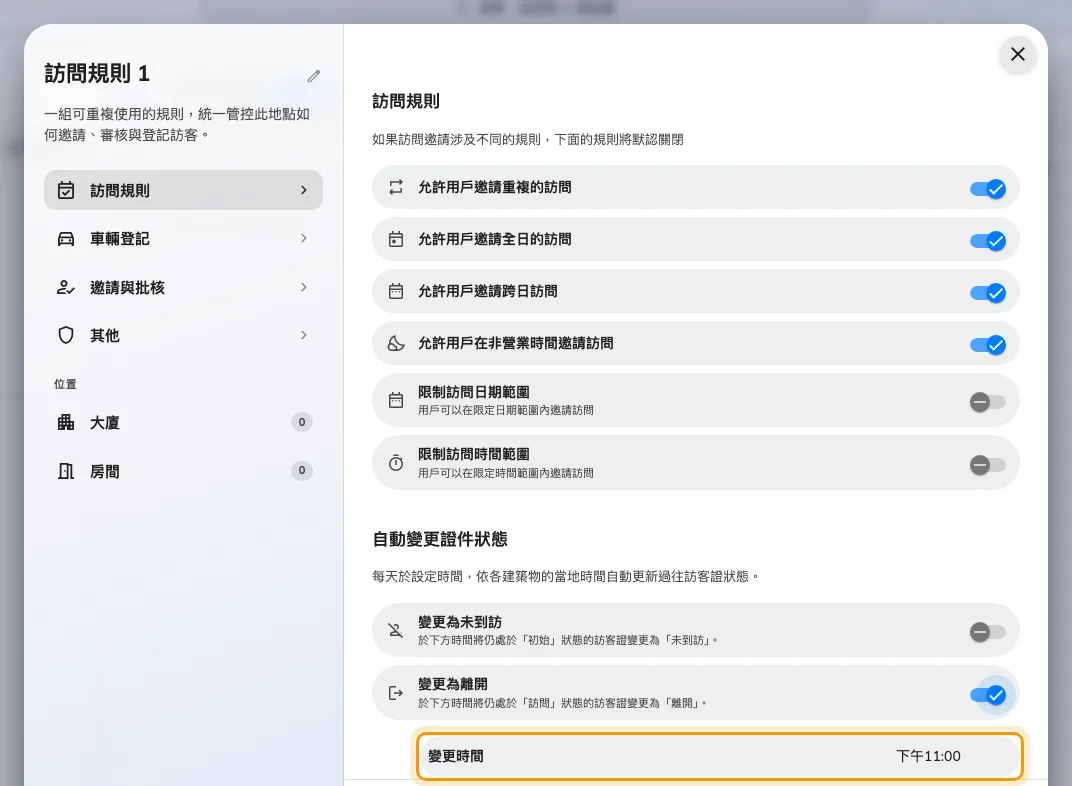Screen dimensions: 1072x786
Task: Click the 自動變更證件狀態 heading
Action: [x=440, y=539]
